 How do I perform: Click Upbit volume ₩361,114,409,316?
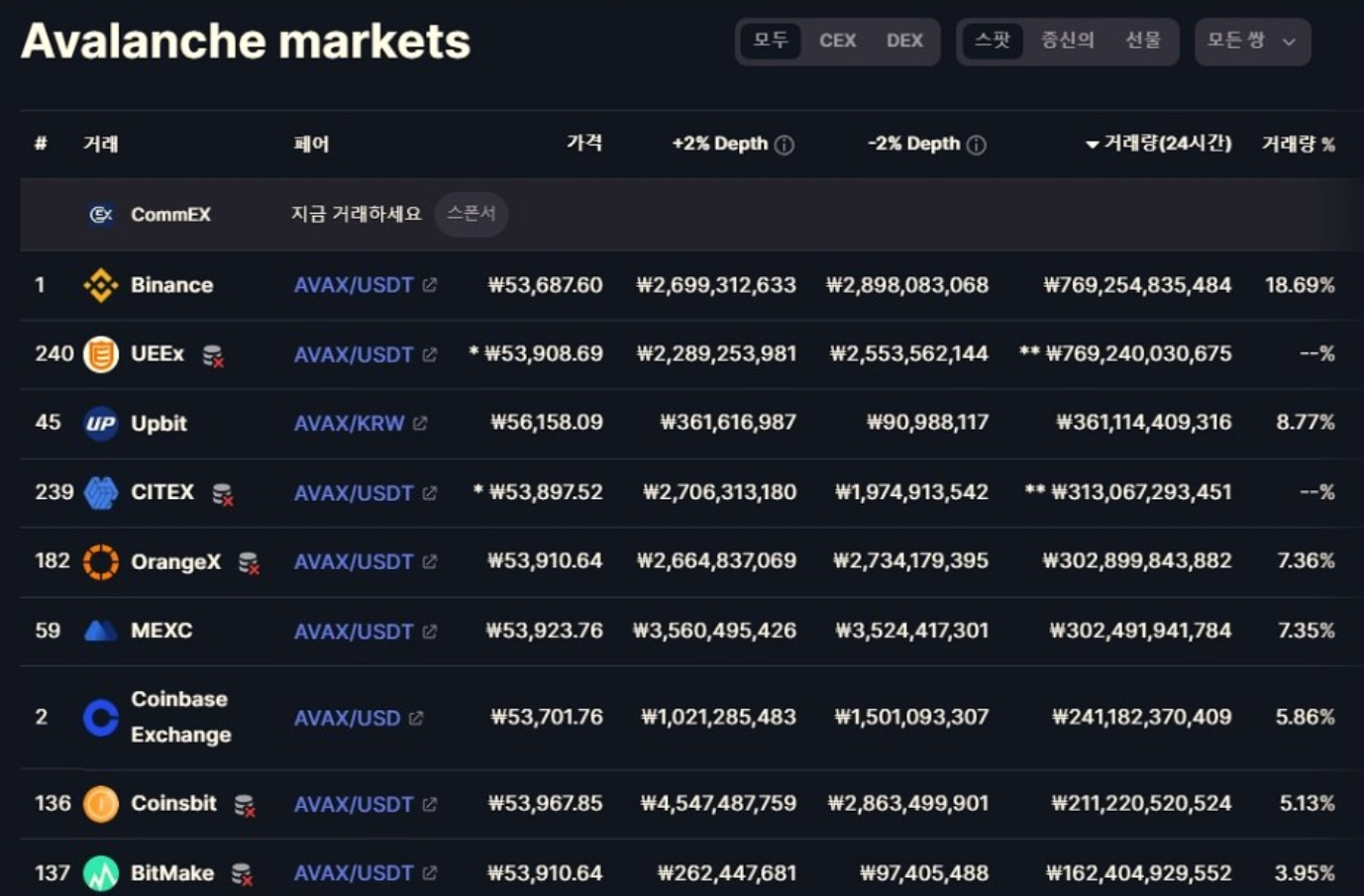pos(1143,423)
